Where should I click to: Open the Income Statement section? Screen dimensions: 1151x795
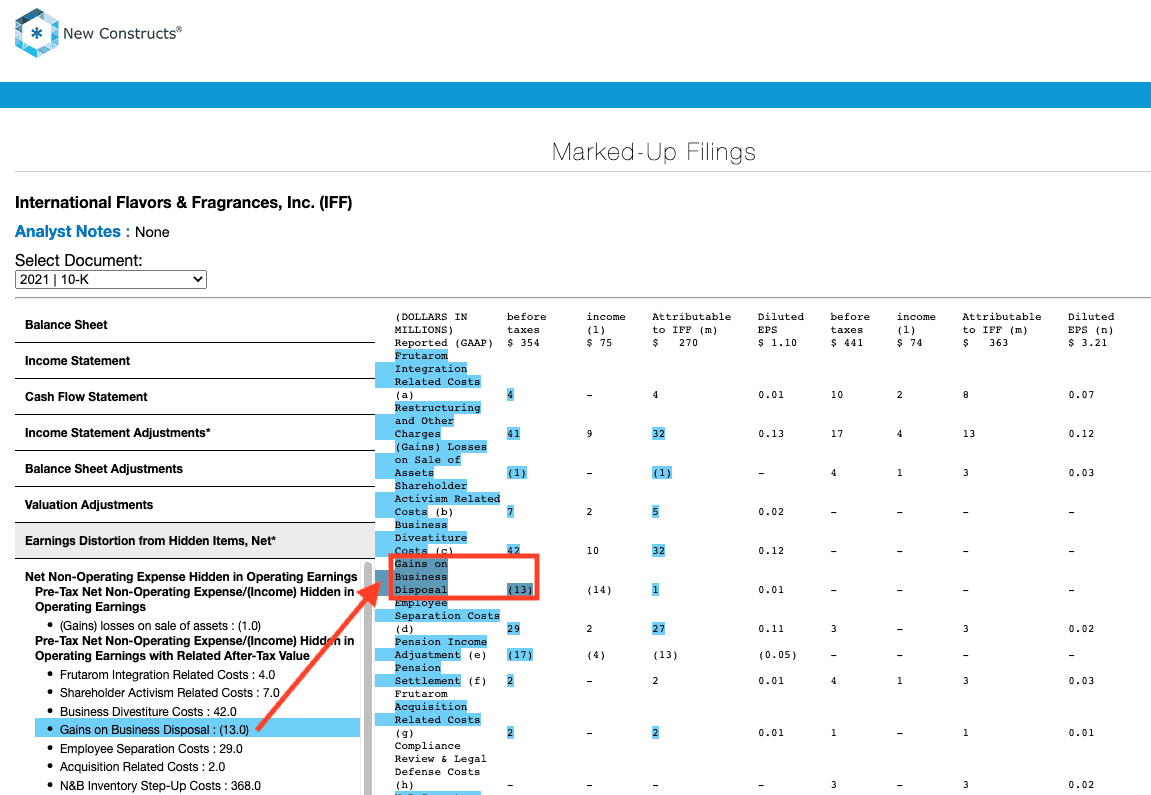click(195, 360)
